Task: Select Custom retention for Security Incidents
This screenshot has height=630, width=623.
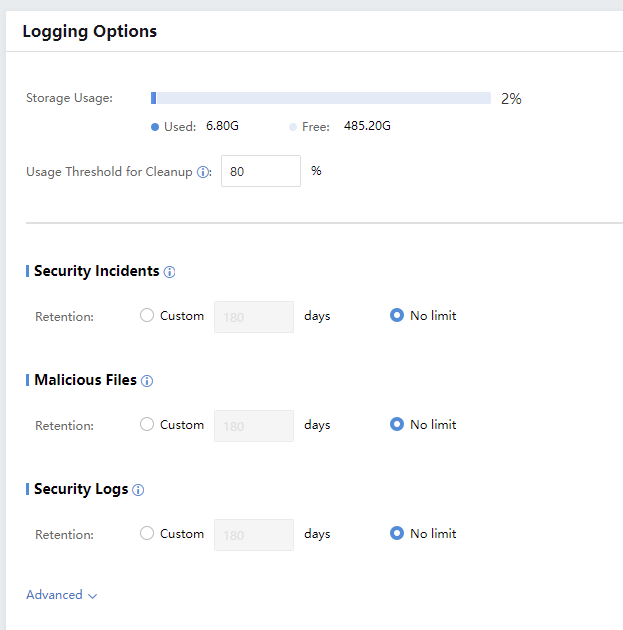Action: click(147, 315)
